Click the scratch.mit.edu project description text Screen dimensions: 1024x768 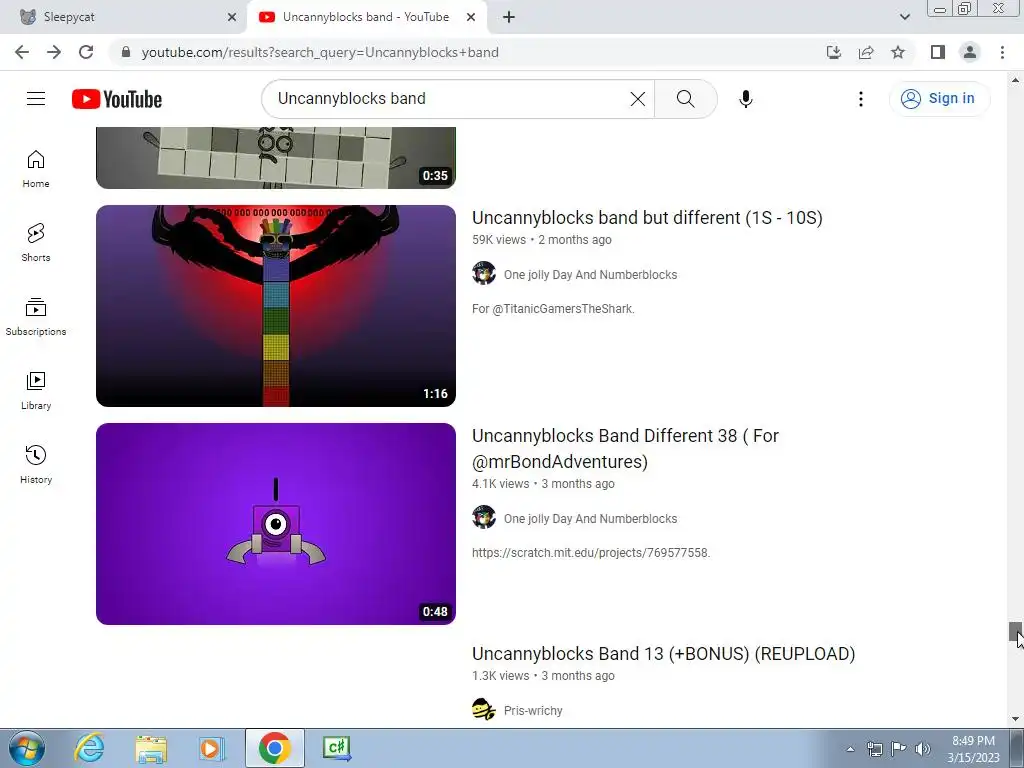tap(591, 552)
